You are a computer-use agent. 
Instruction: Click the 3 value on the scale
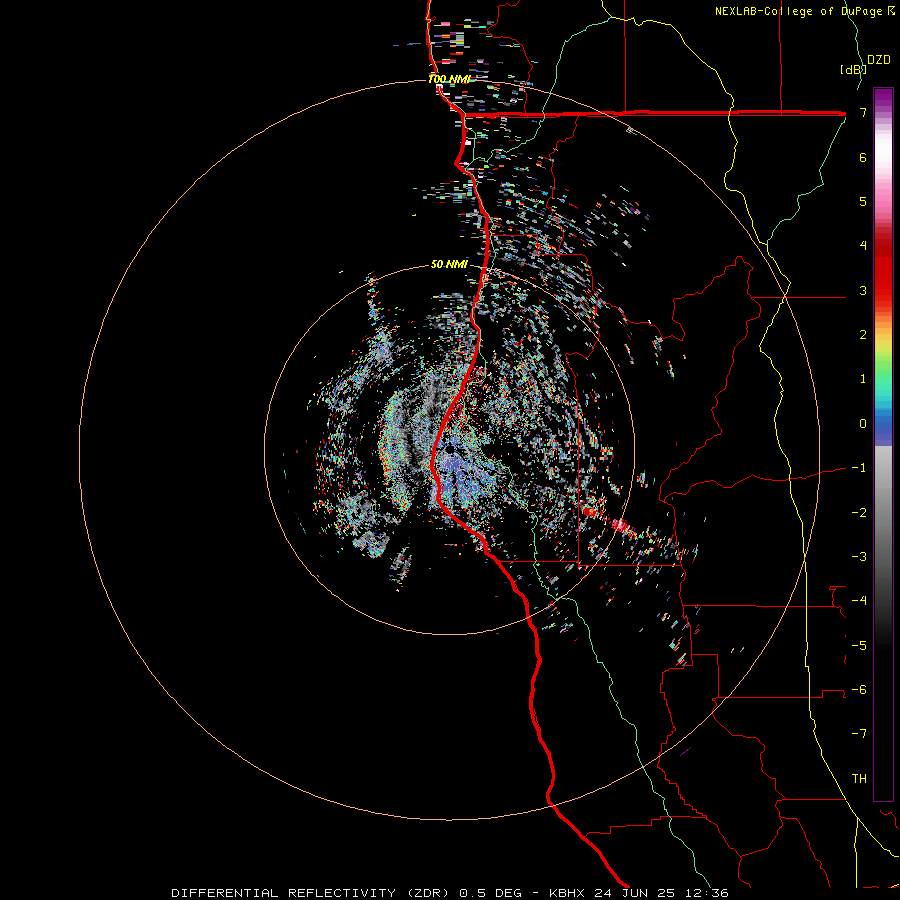(863, 290)
